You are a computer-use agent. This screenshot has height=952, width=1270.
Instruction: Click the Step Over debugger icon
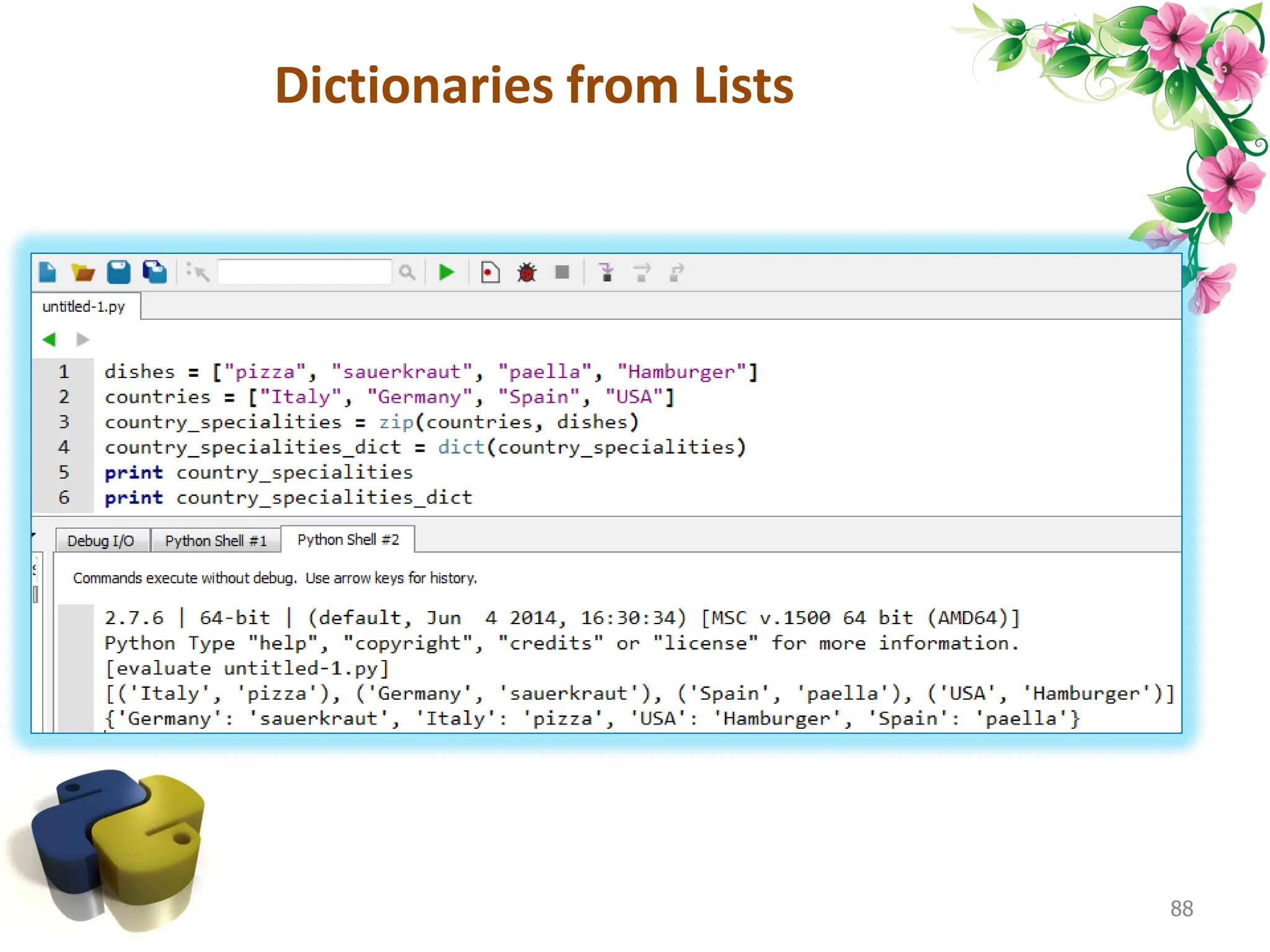(x=642, y=272)
